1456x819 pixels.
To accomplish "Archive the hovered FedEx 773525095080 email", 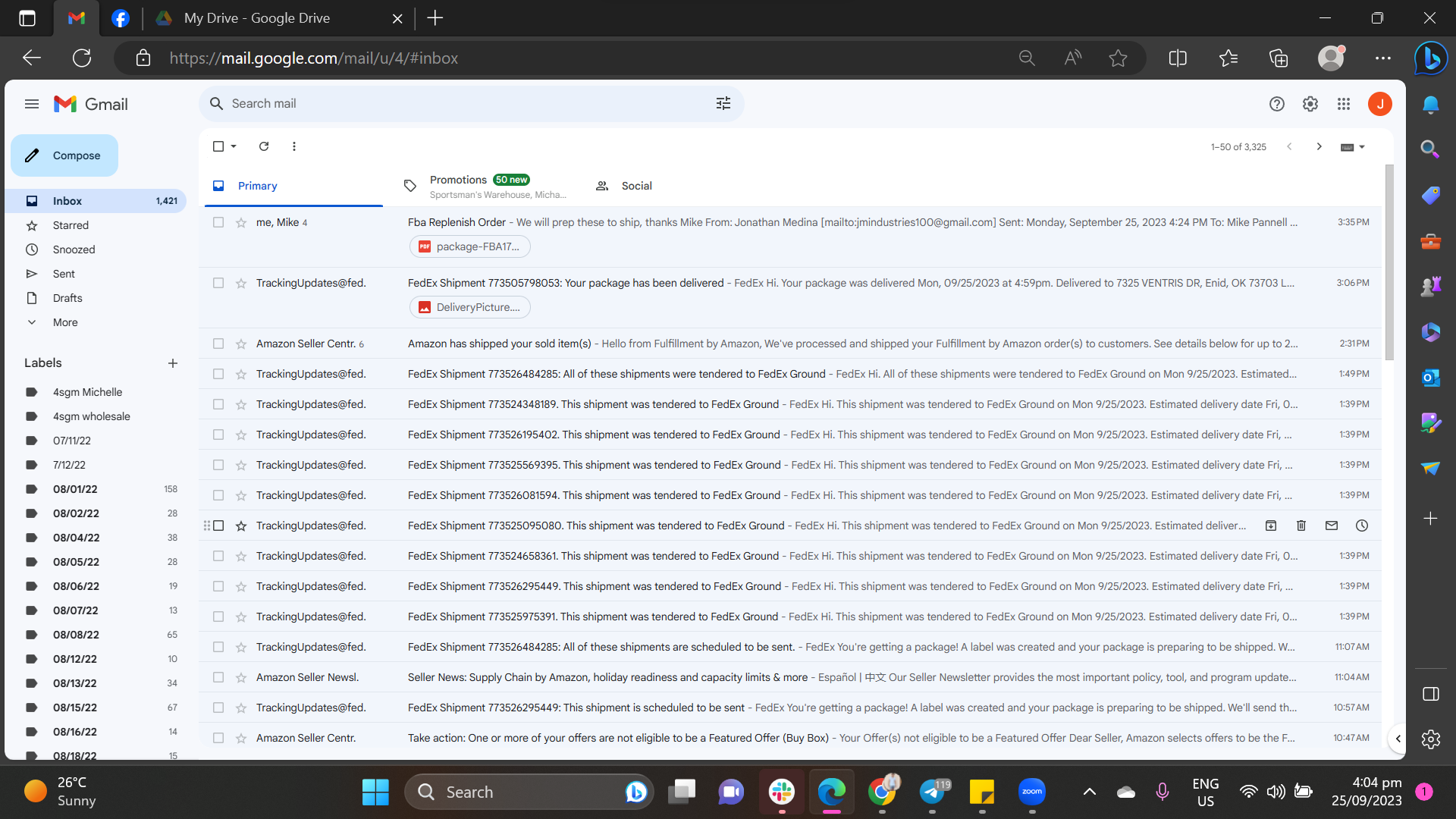I will coord(1271,526).
